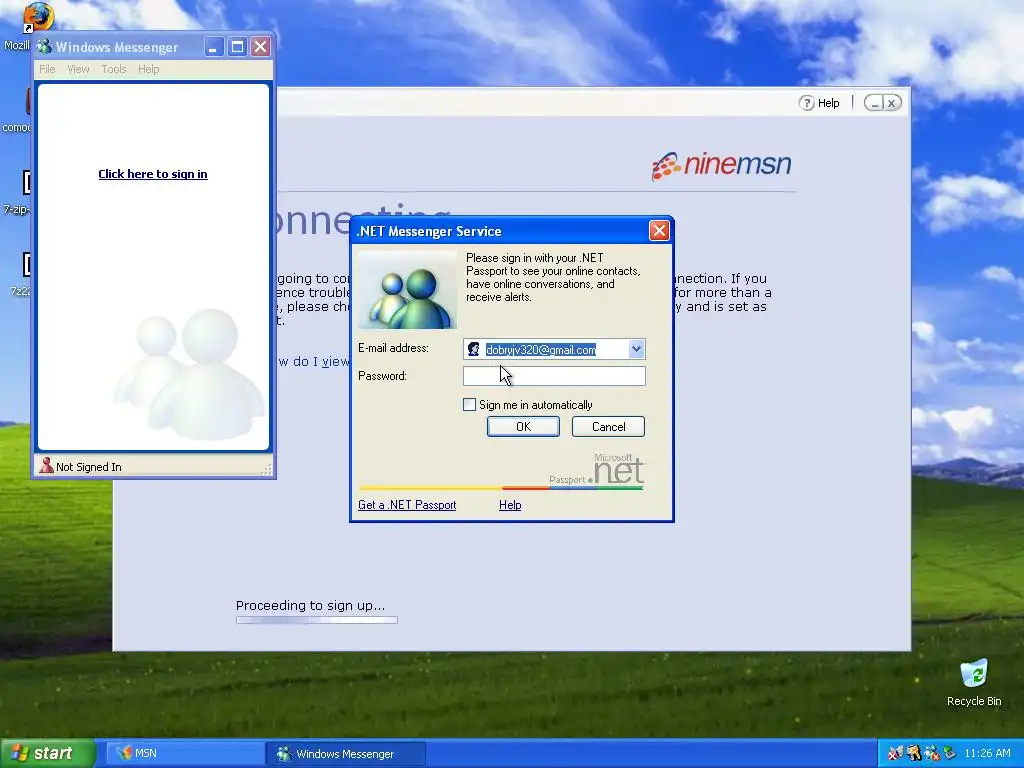Click the ninemsn logo
This screenshot has width=1024, height=768.
(721, 165)
